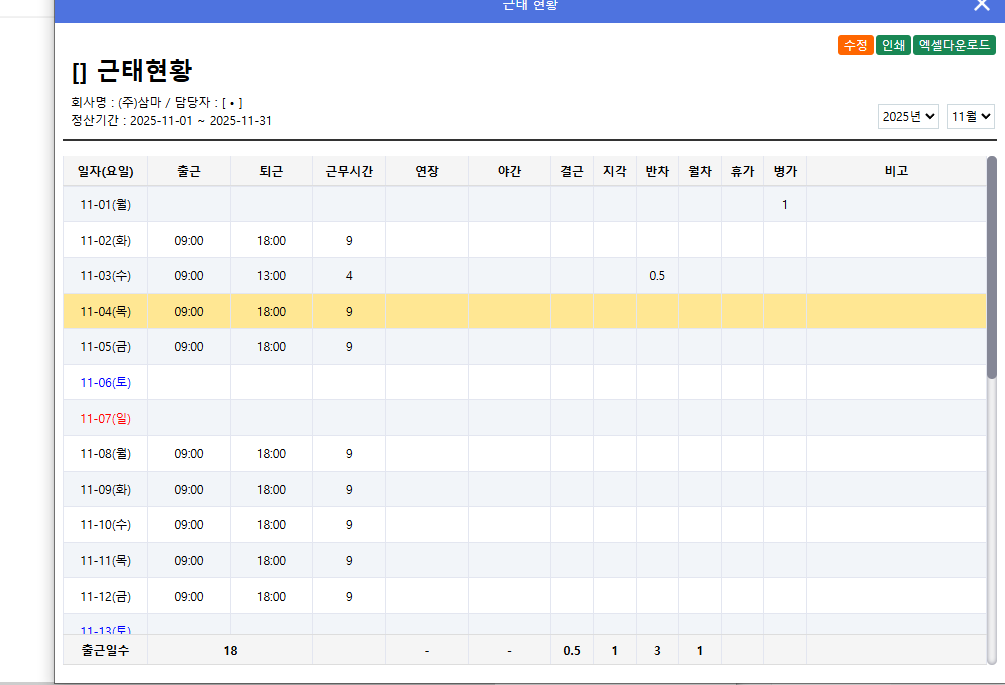Click the 인쇄 (Print) button
1005x685 pixels.
tap(893, 44)
